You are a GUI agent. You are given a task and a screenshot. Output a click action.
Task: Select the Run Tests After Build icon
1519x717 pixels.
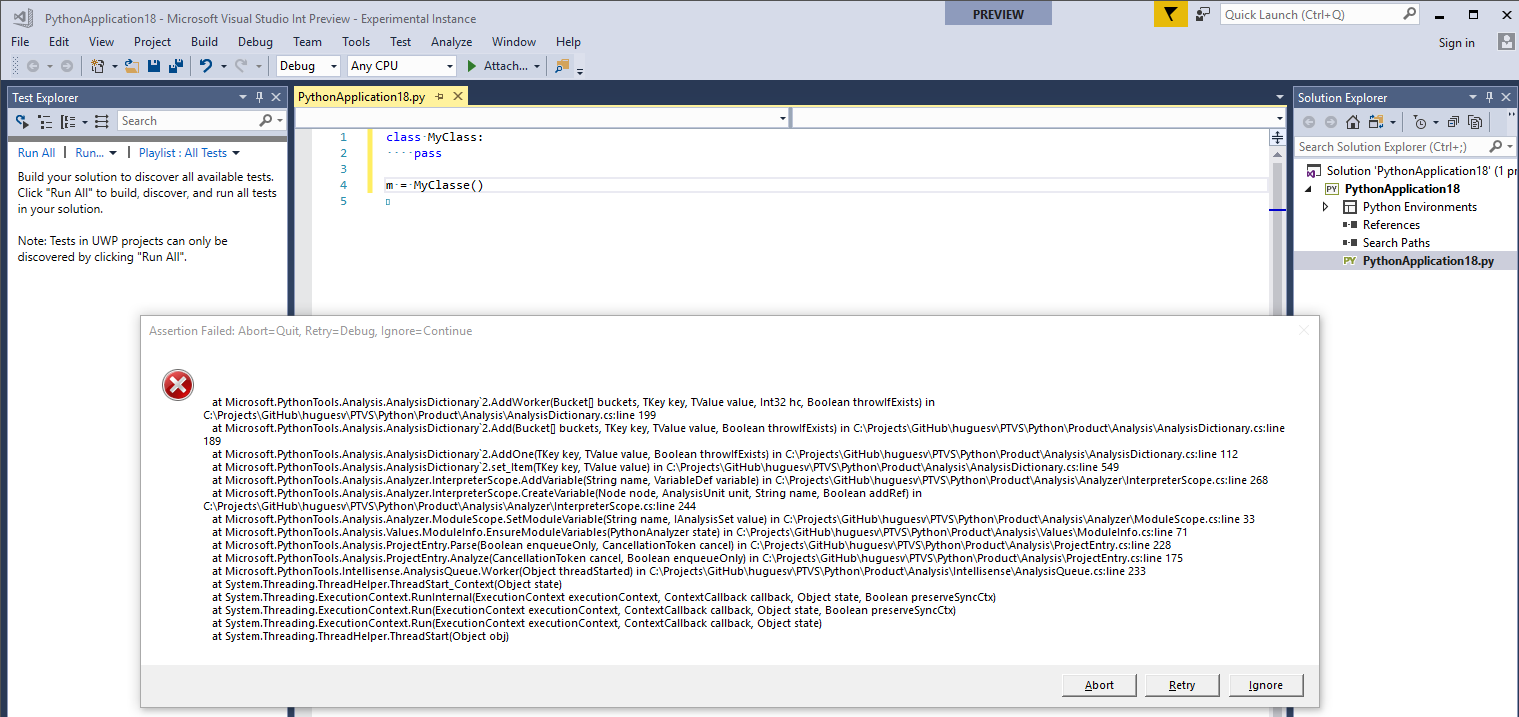tap(21, 121)
